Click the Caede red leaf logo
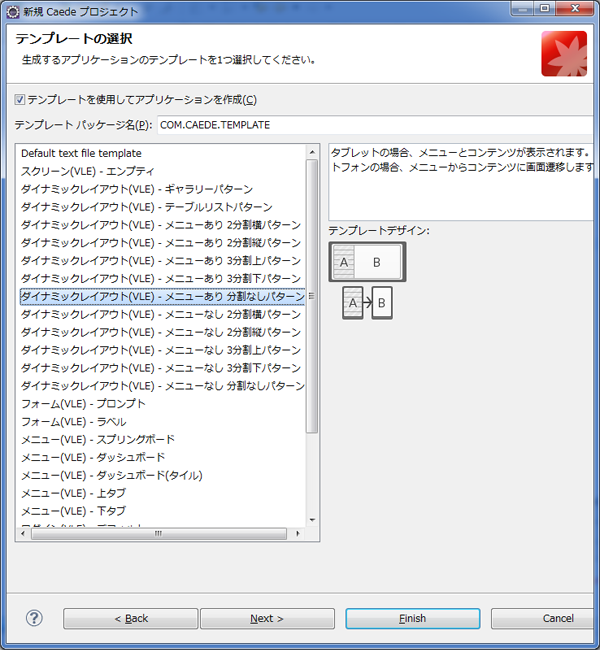This screenshot has height=650, width=600. [564, 53]
